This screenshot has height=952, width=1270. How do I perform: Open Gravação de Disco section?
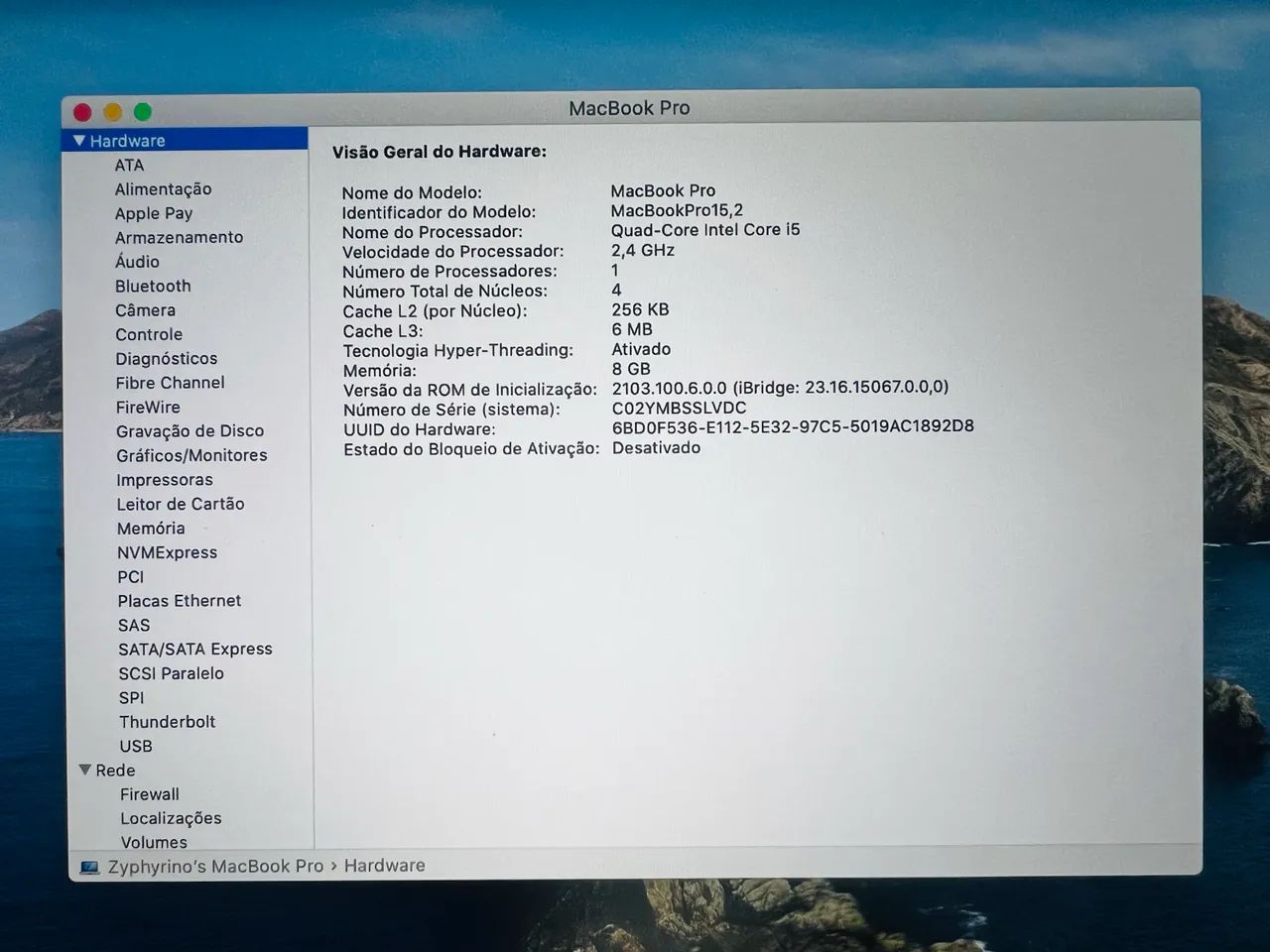click(x=190, y=430)
